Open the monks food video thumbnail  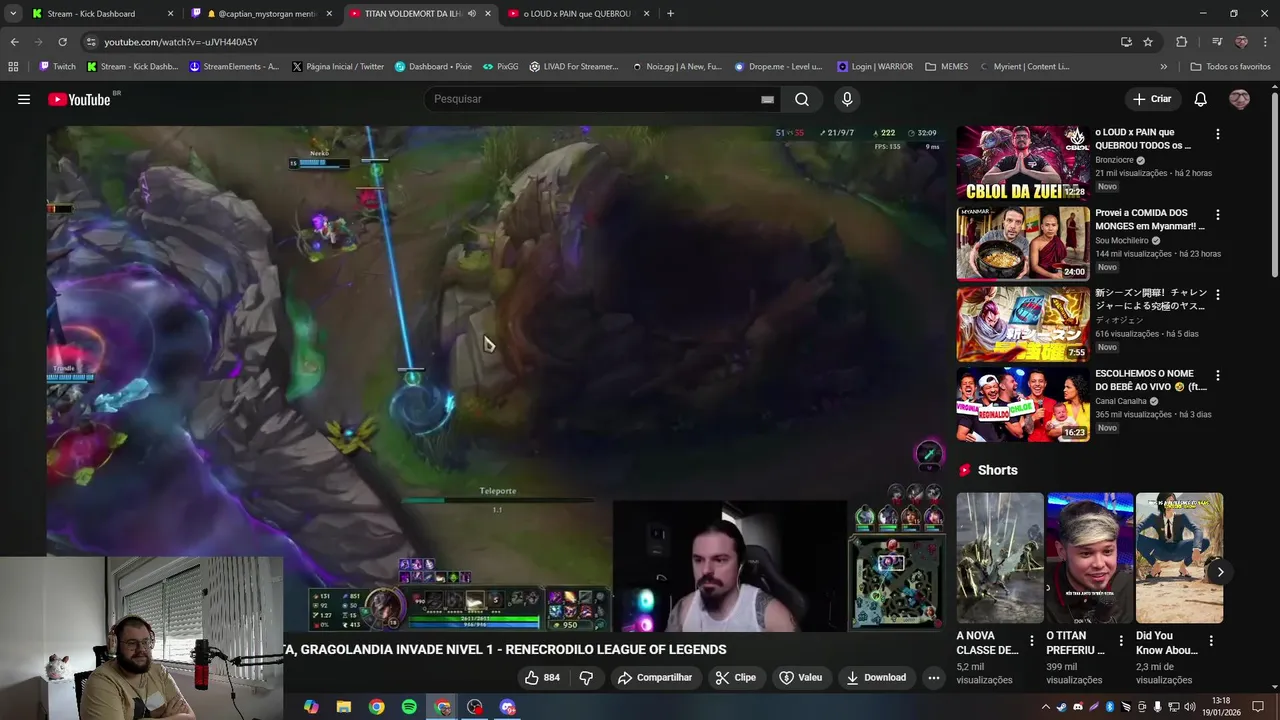1023,243
